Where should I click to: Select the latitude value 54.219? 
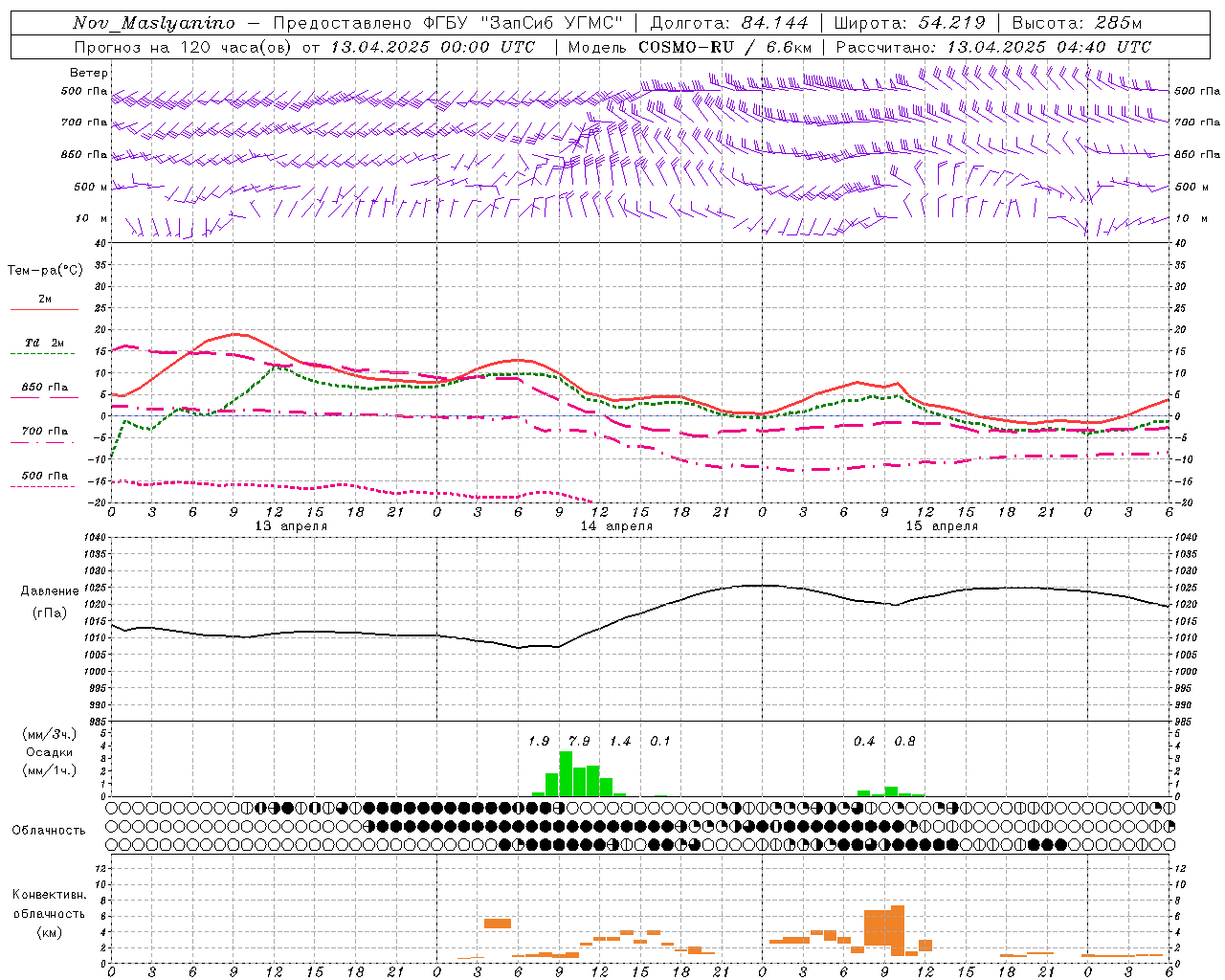[x=952, y=23]
